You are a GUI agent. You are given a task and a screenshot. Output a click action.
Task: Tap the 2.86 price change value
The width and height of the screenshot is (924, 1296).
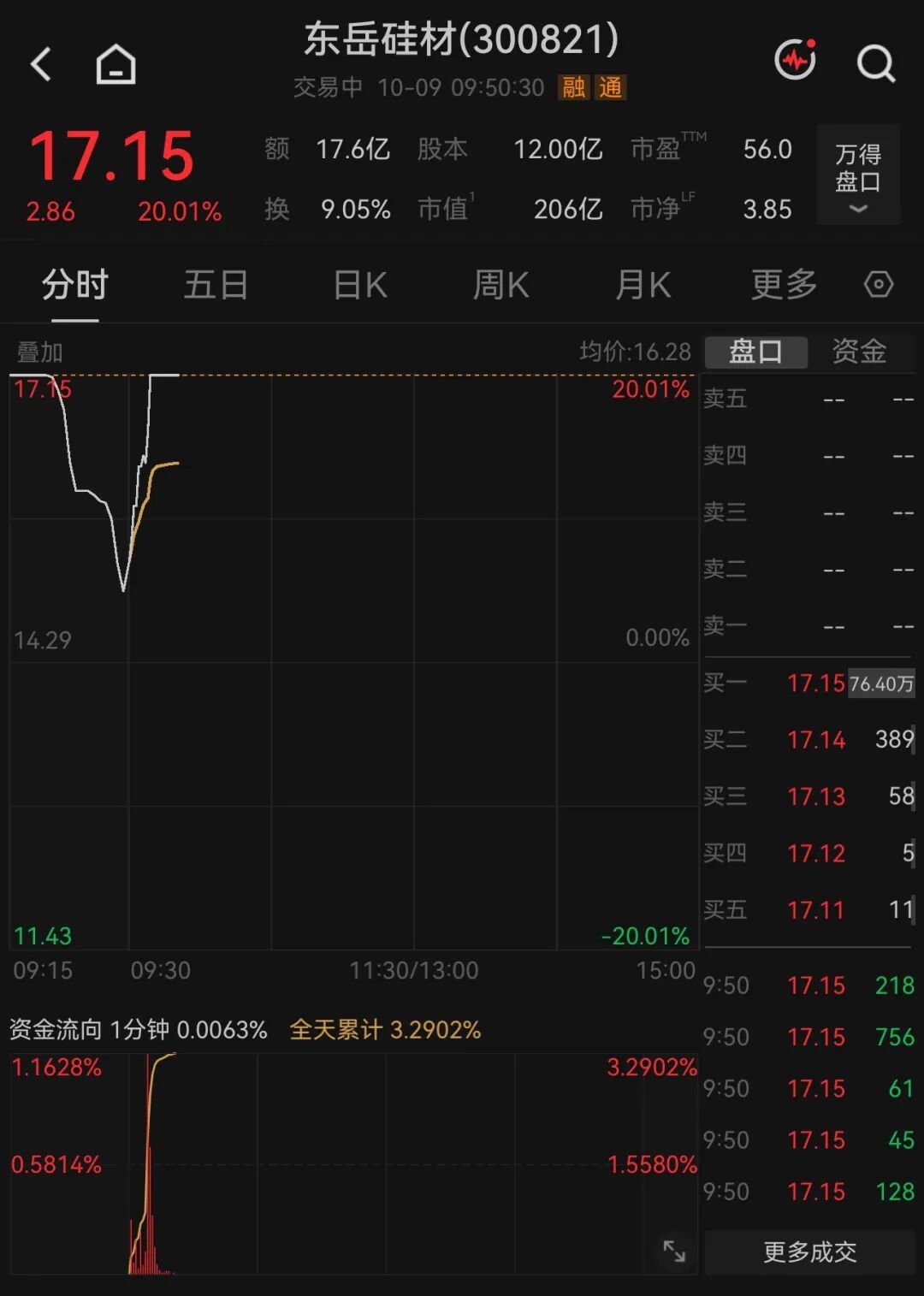point(50,211)
